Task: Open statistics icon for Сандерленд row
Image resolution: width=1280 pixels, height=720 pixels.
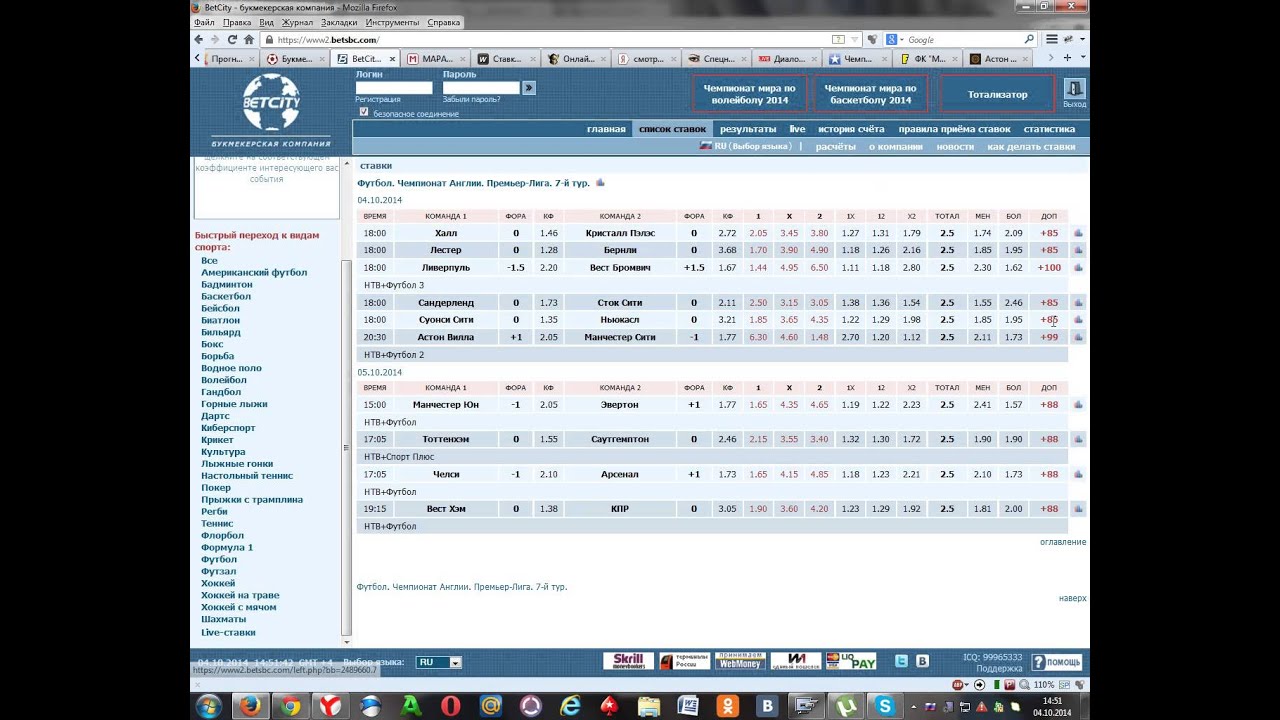Action: 1078,302
